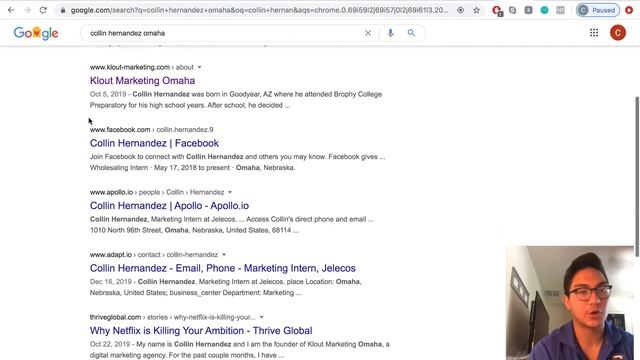Click the teal round extension icon
The image size is (640, 360).
click(544, 10)
